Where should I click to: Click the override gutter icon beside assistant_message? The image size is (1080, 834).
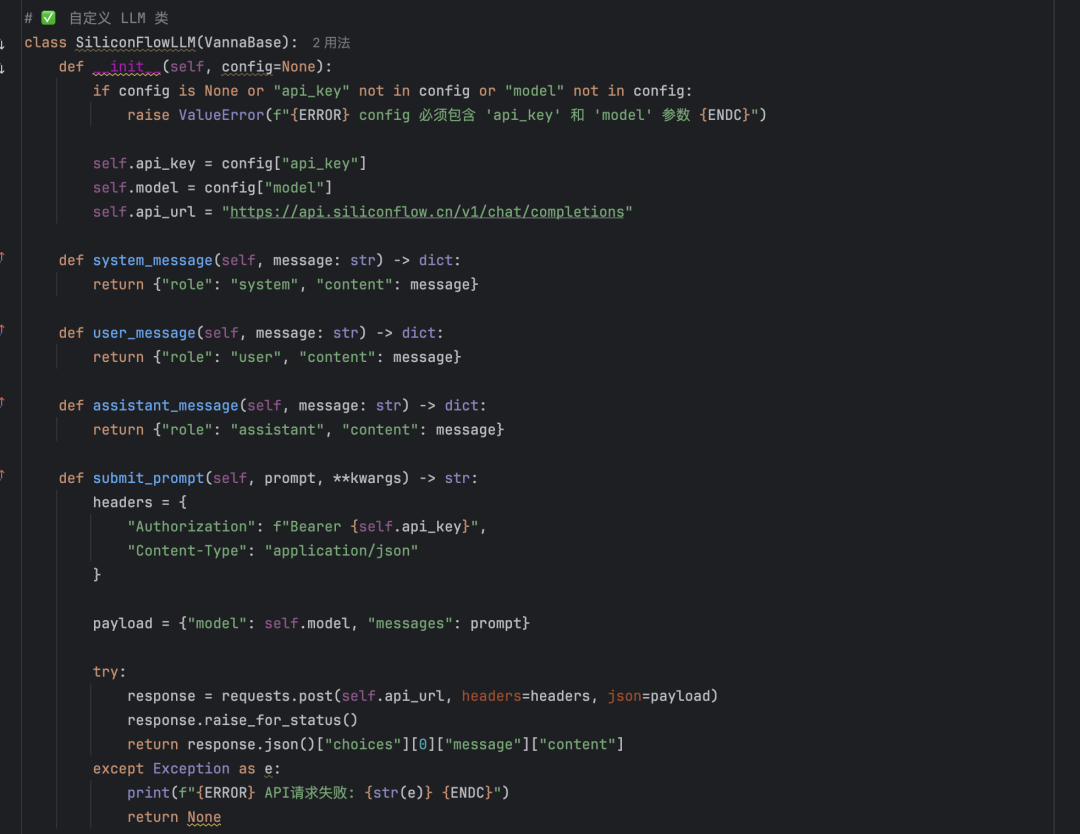coord(2,402)
